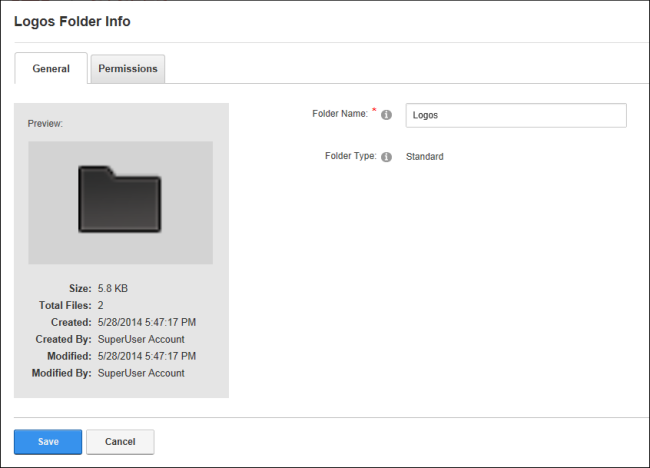
Task: Click the folder preview thumbnail
Action: tap(121, 203)
